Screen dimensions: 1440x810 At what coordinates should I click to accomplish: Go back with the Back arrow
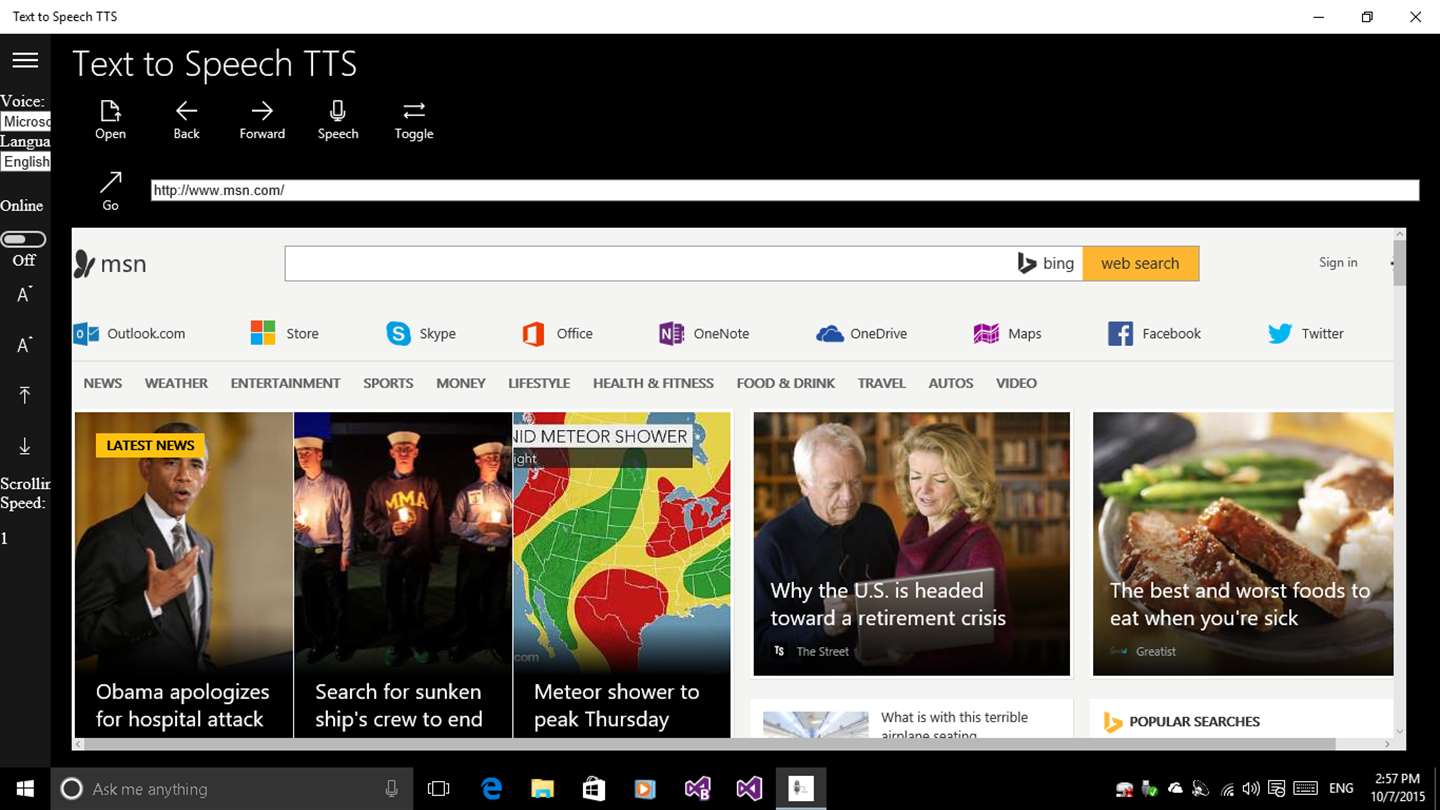(186, 111)
